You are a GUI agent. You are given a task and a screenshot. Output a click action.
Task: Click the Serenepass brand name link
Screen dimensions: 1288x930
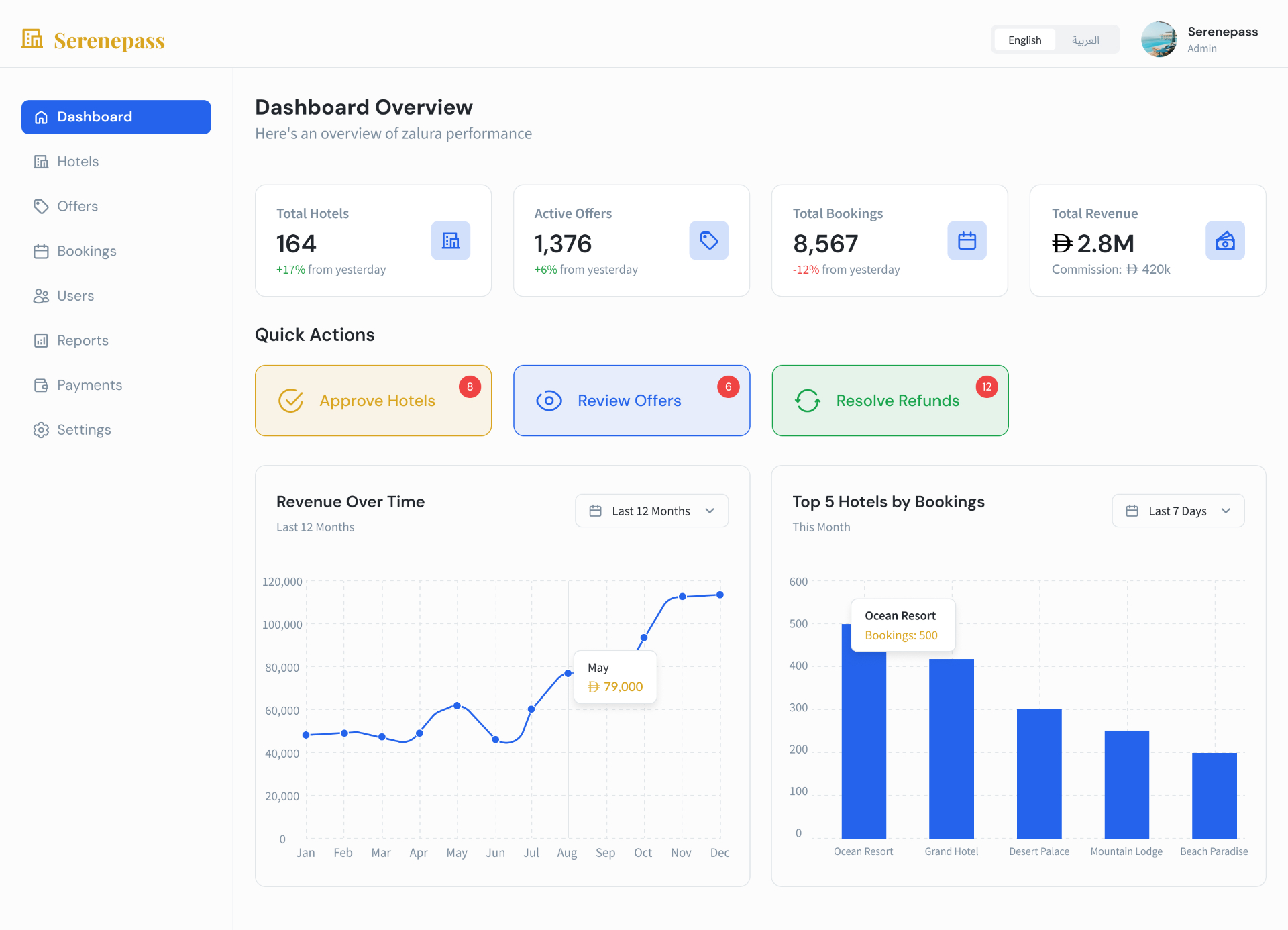(x=109, y=40)
